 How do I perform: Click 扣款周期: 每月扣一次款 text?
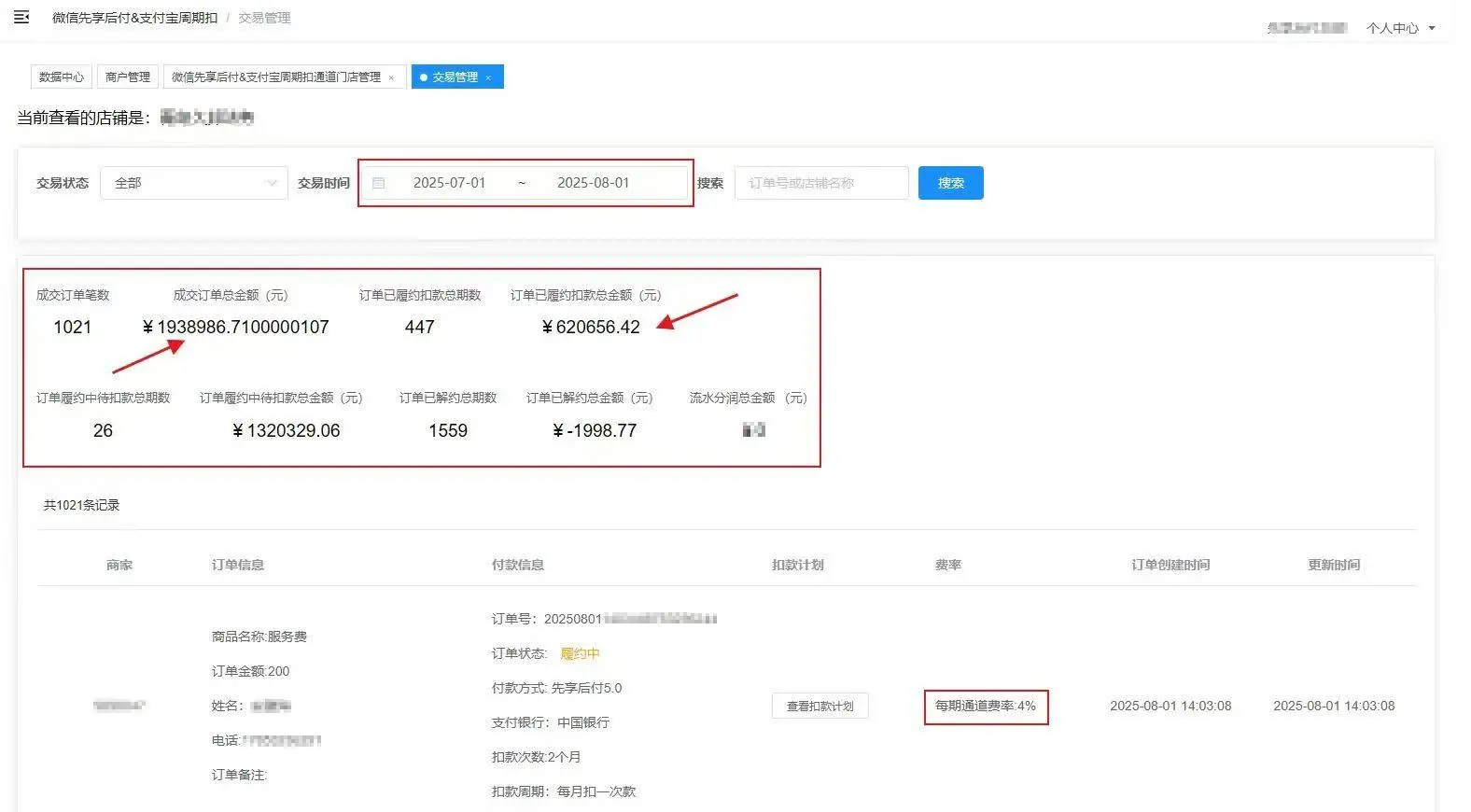point(563,791)
